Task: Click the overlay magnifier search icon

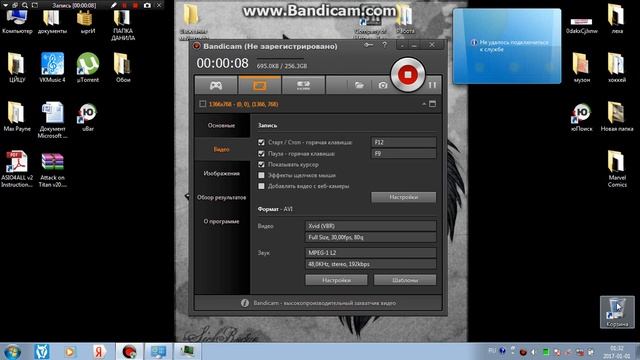Action: click(x=25, y=5)
